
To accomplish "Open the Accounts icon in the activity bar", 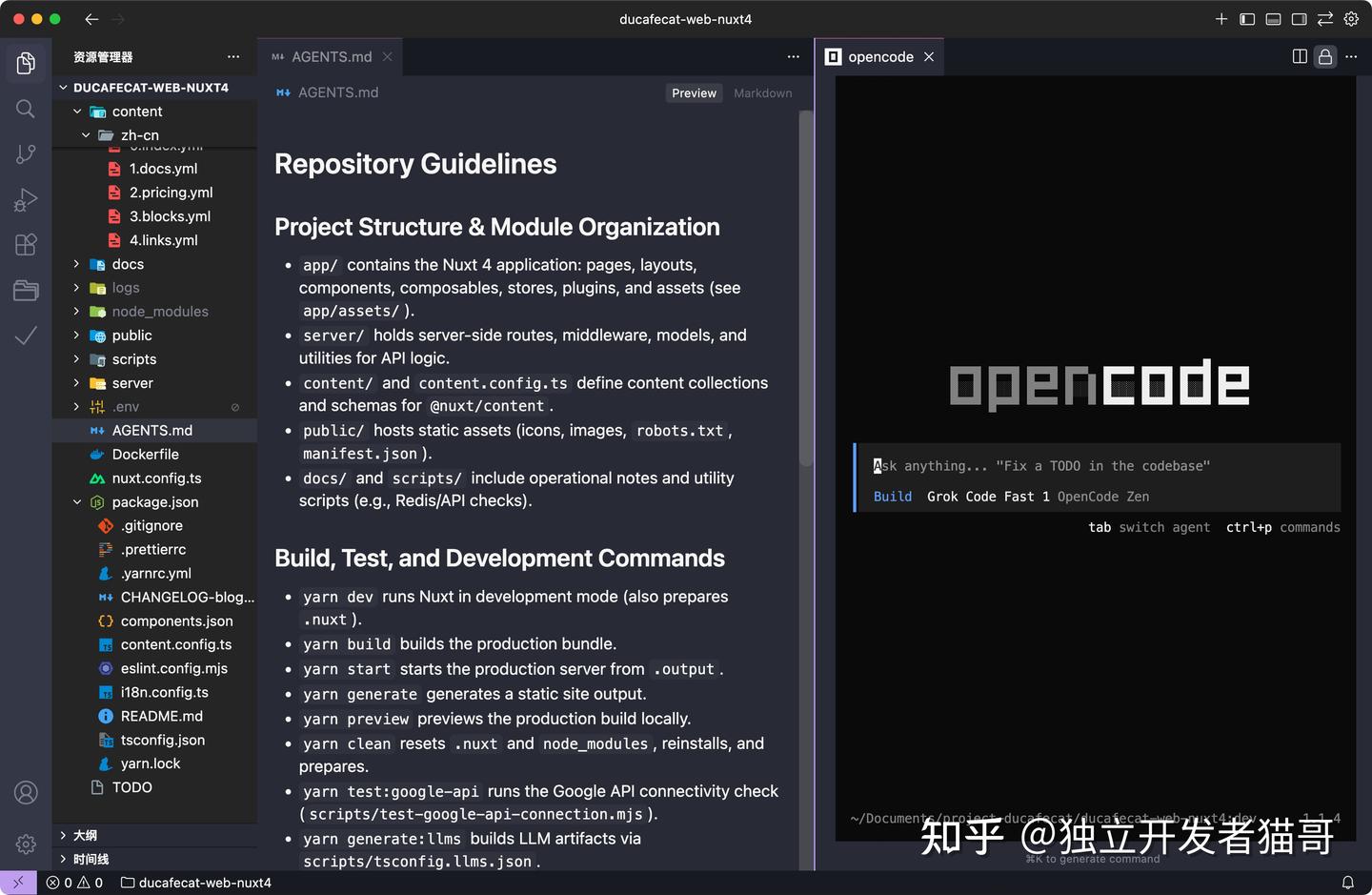I will 25,792.
